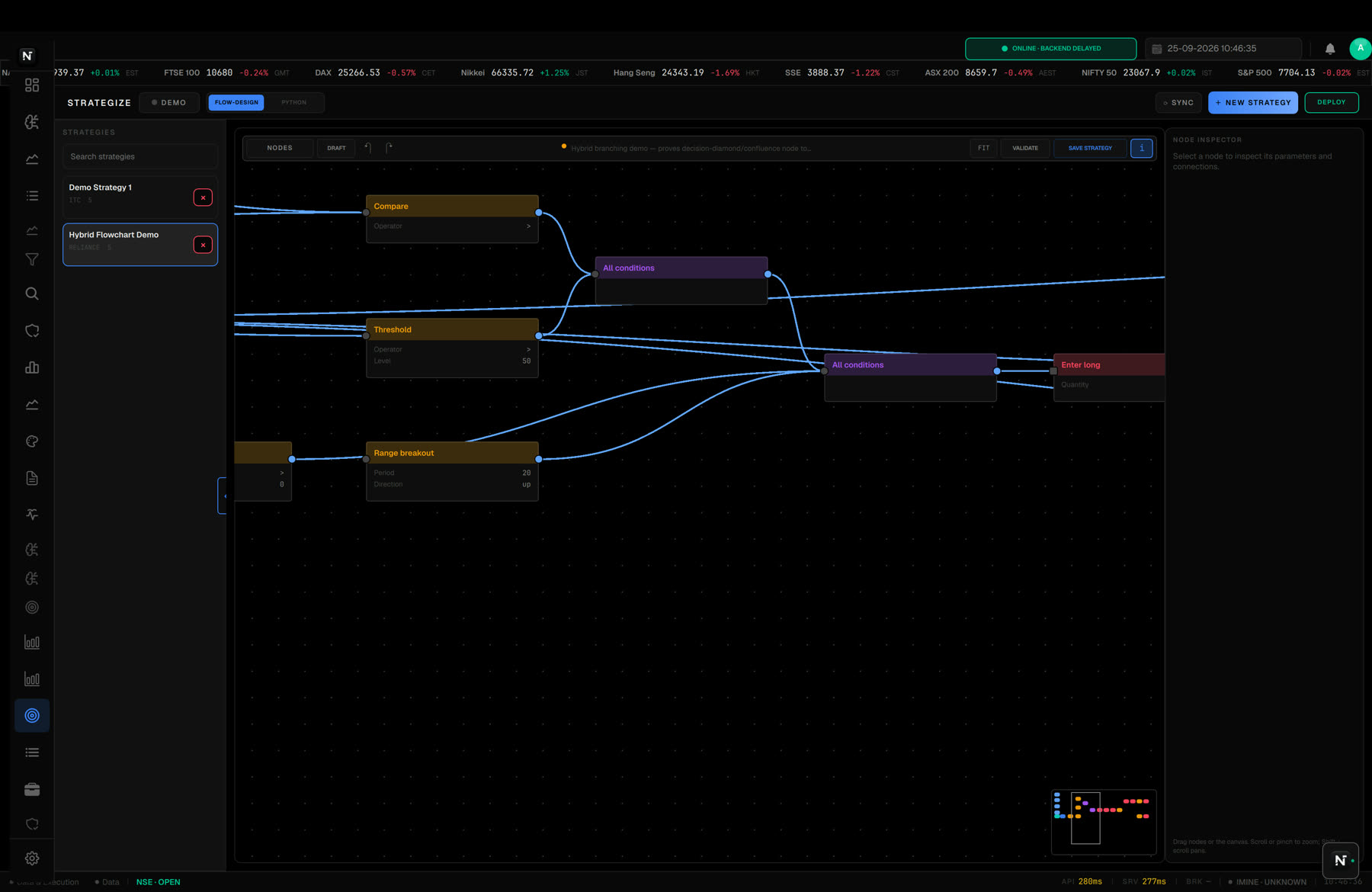This screenshot has width=1372, height=892.
Task: Undo last canvas change with undo arrow
Action: click(367, 148)
